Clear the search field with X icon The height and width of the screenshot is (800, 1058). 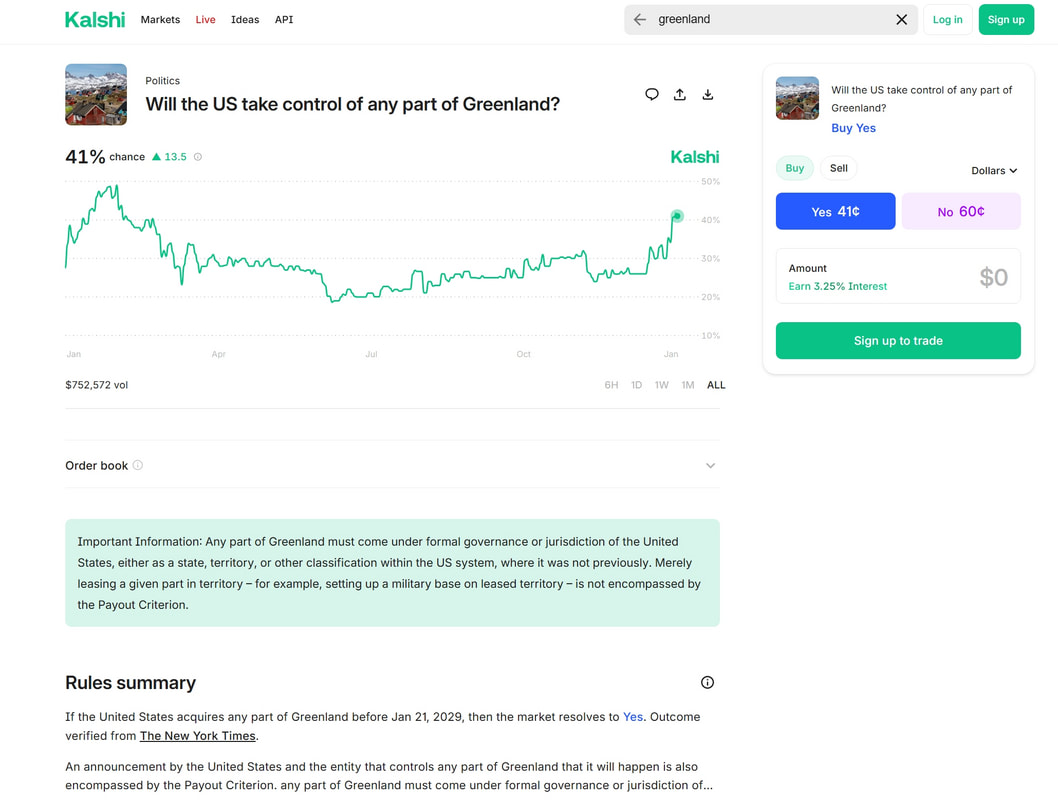[x=901, y=20]
